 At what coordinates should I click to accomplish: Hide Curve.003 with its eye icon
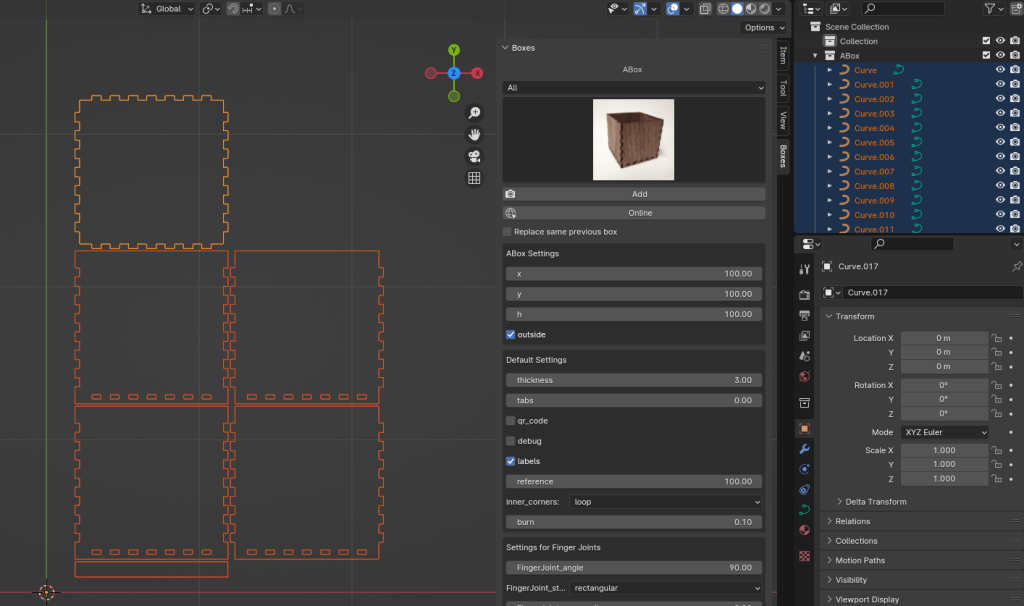(x=1000, y=114)
